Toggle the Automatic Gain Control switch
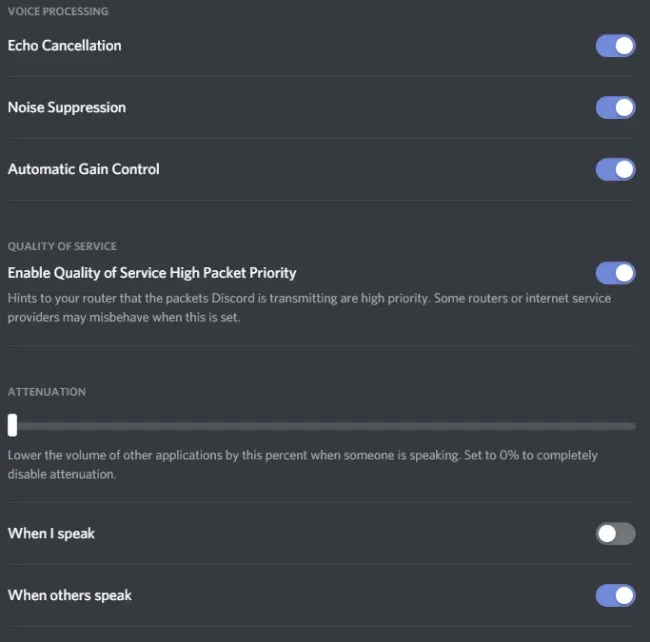 click(x=615, y=170)
